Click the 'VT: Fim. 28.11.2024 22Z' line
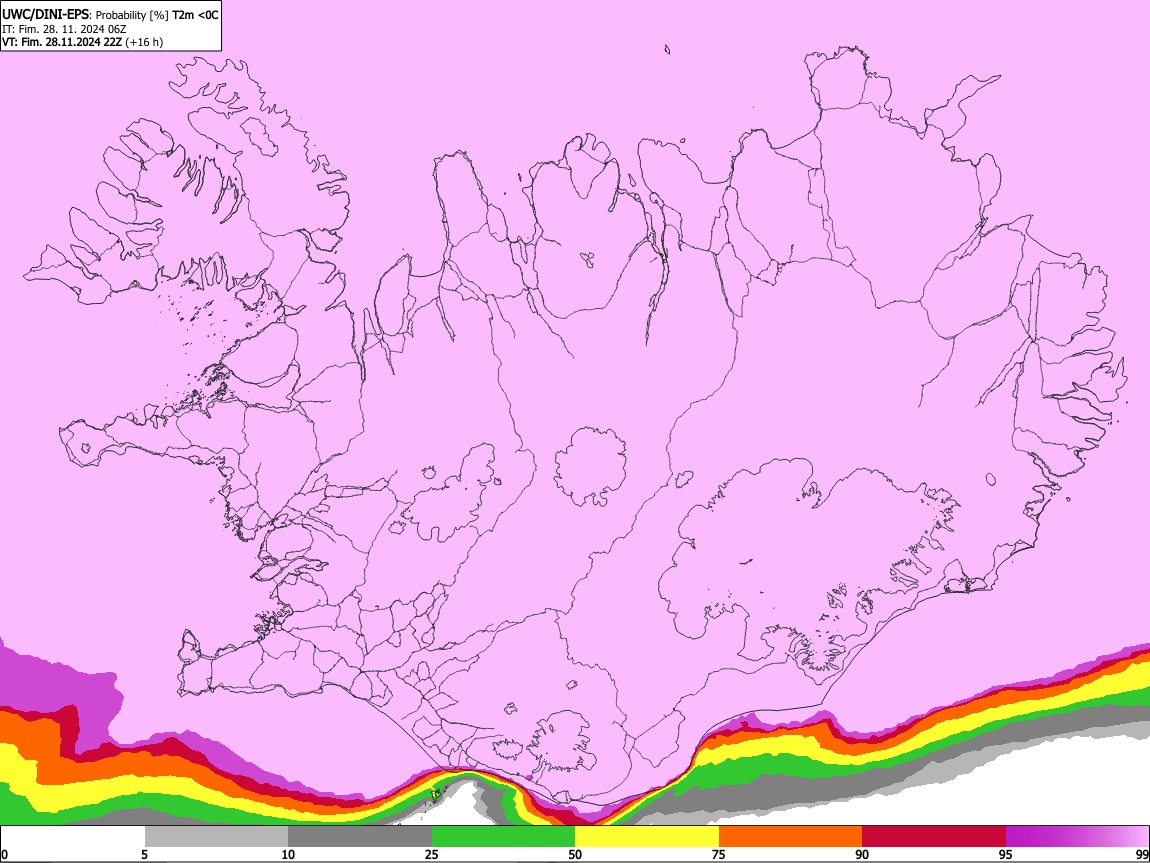This screenshot has width=1150, height=863. [x=62, y=42]
